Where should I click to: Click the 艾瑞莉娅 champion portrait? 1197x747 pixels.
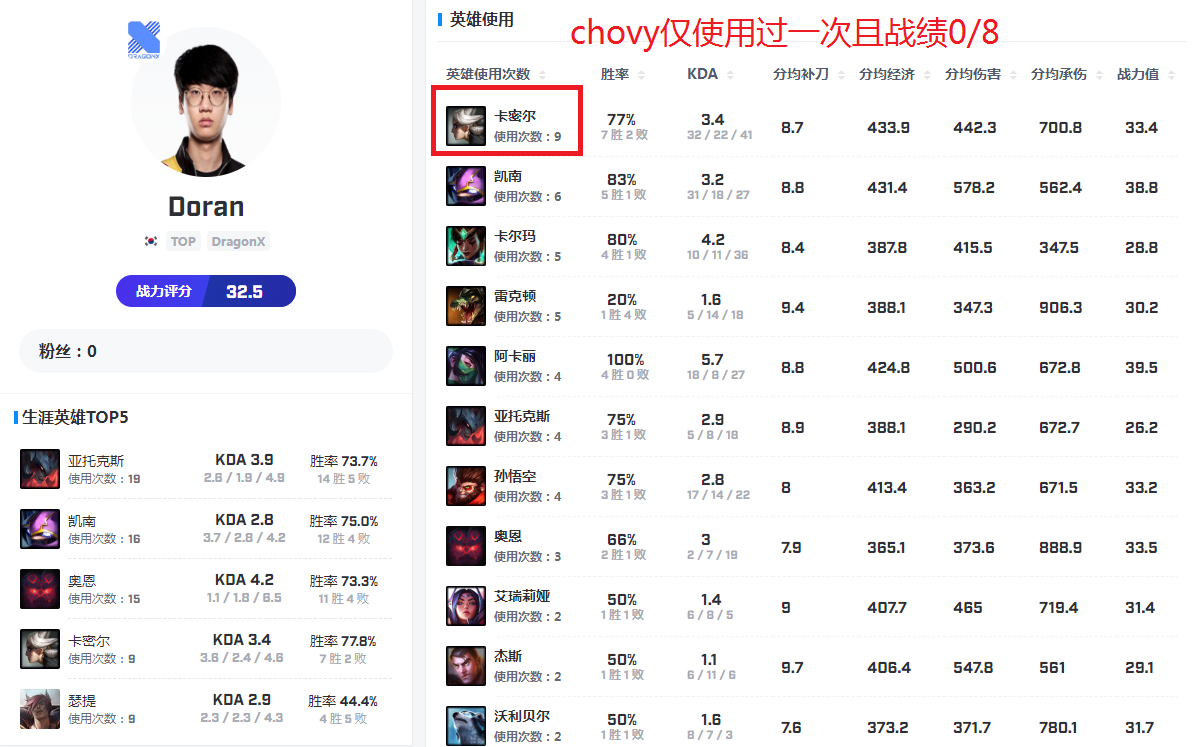pos(466,606)
